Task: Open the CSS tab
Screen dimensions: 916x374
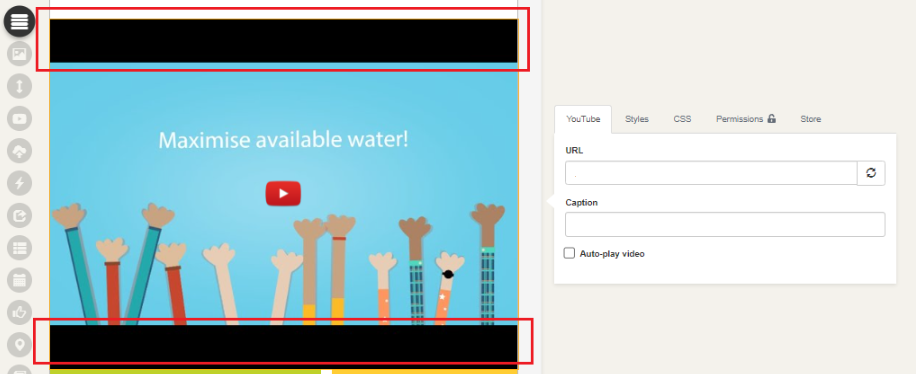Action: click(682, 119)
